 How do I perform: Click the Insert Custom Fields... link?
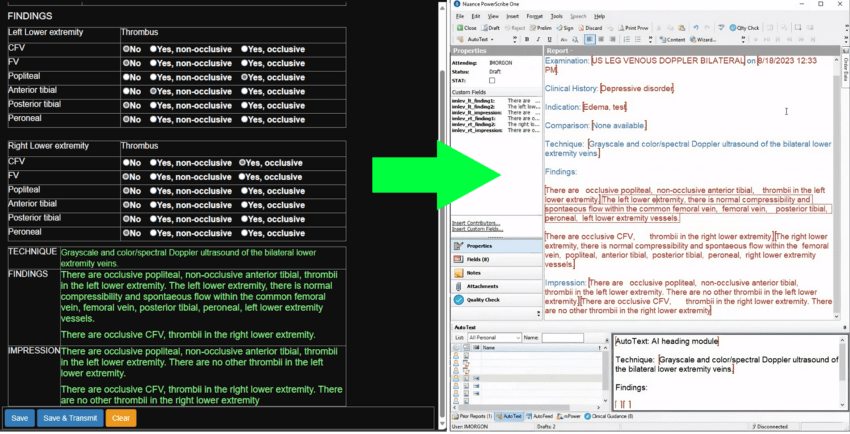click(477, 229)
